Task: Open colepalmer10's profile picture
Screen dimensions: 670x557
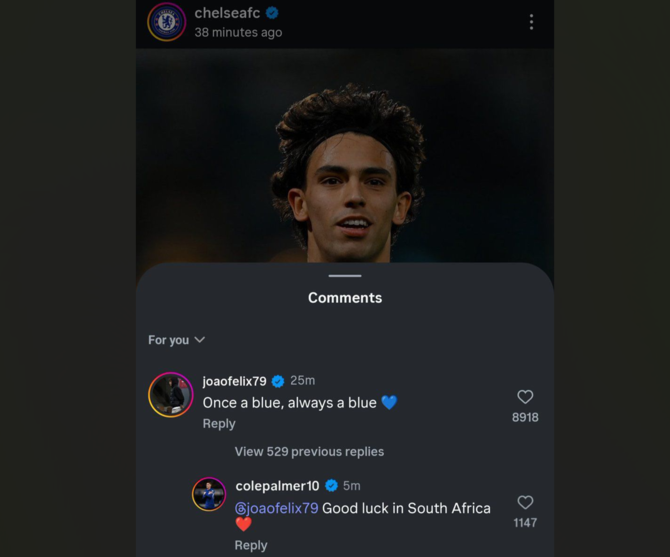Action: click(x=209, y=494)
